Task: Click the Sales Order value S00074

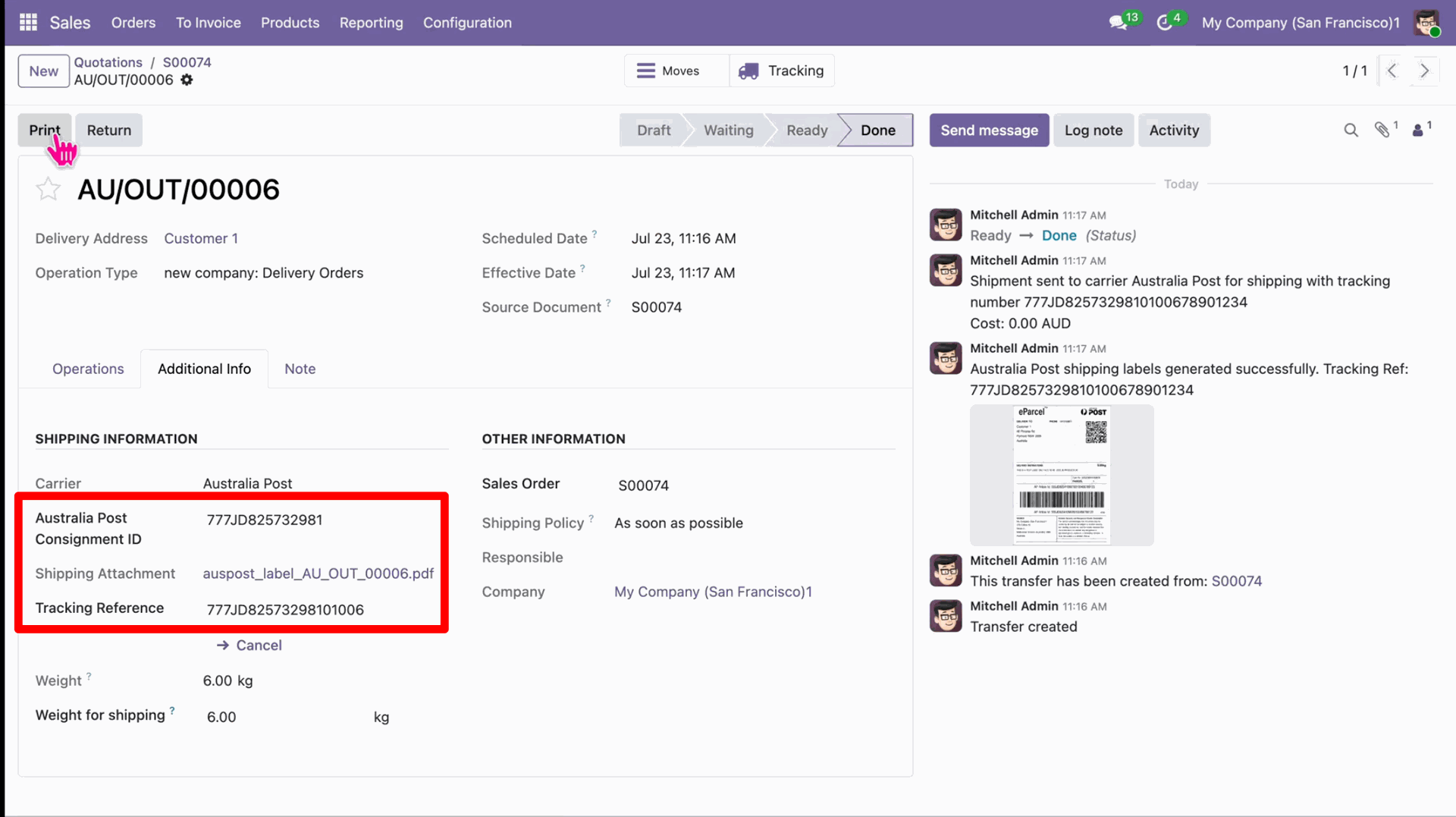Action: click(x=643, y=486)
